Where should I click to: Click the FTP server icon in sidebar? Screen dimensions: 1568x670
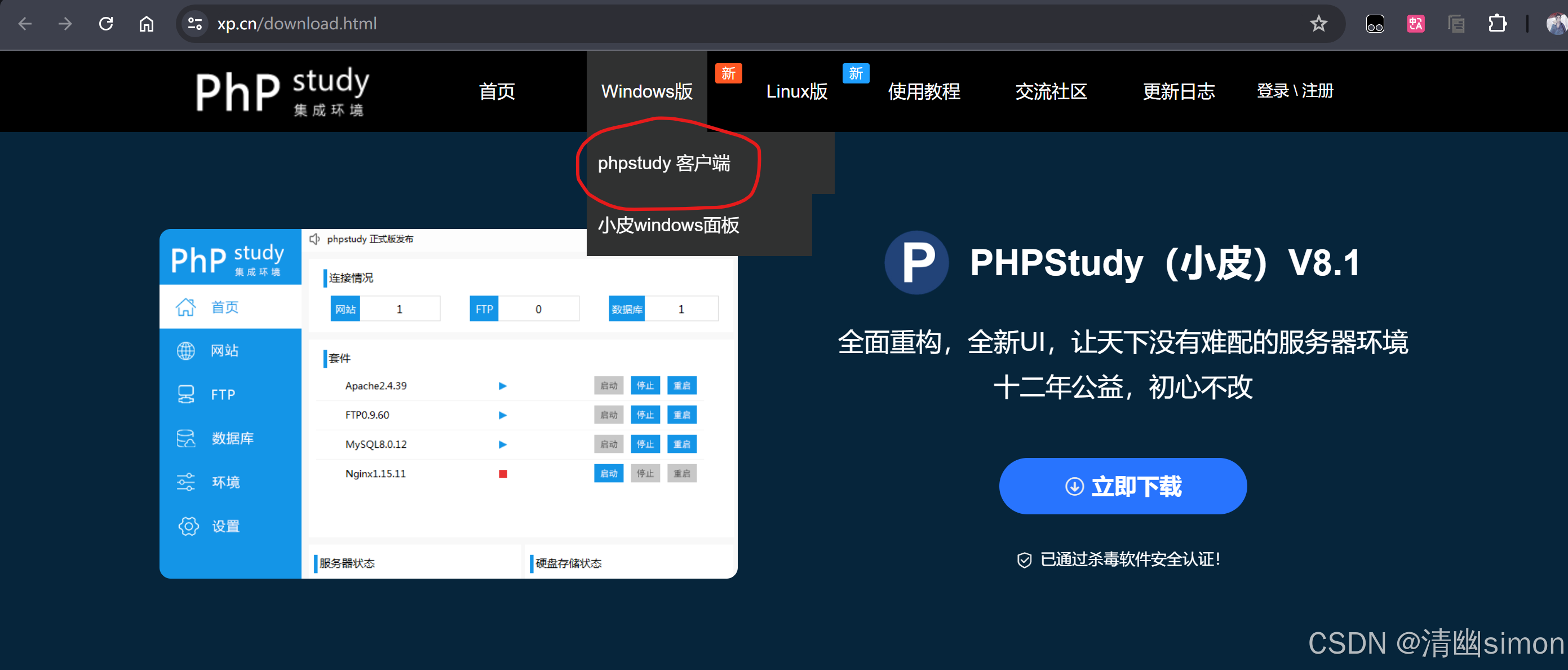tap(185, 395)
